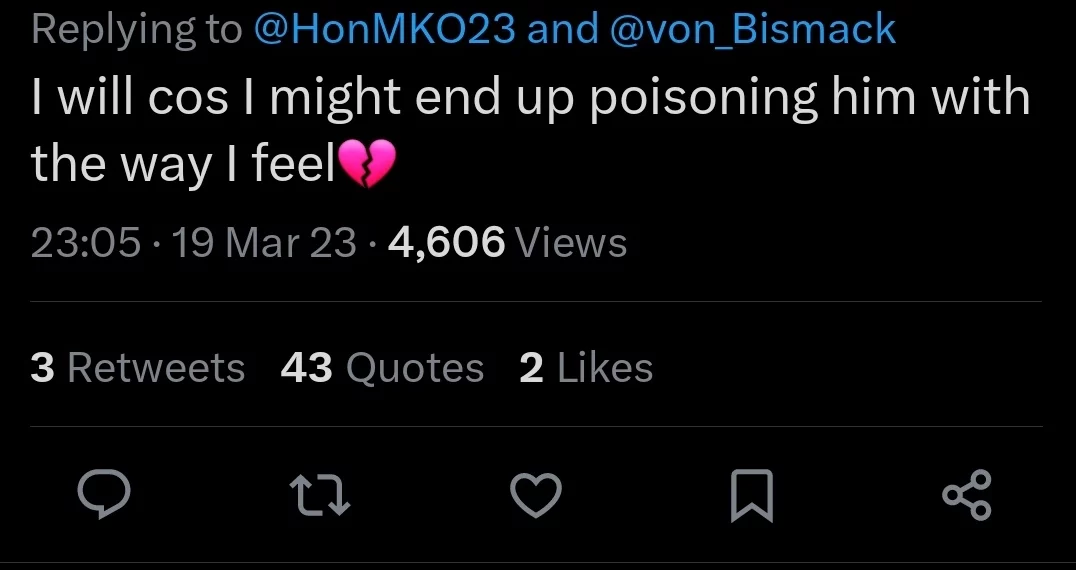
Task: Click the broken heart emoji in the tweet
Action: [x=367, y=164]
